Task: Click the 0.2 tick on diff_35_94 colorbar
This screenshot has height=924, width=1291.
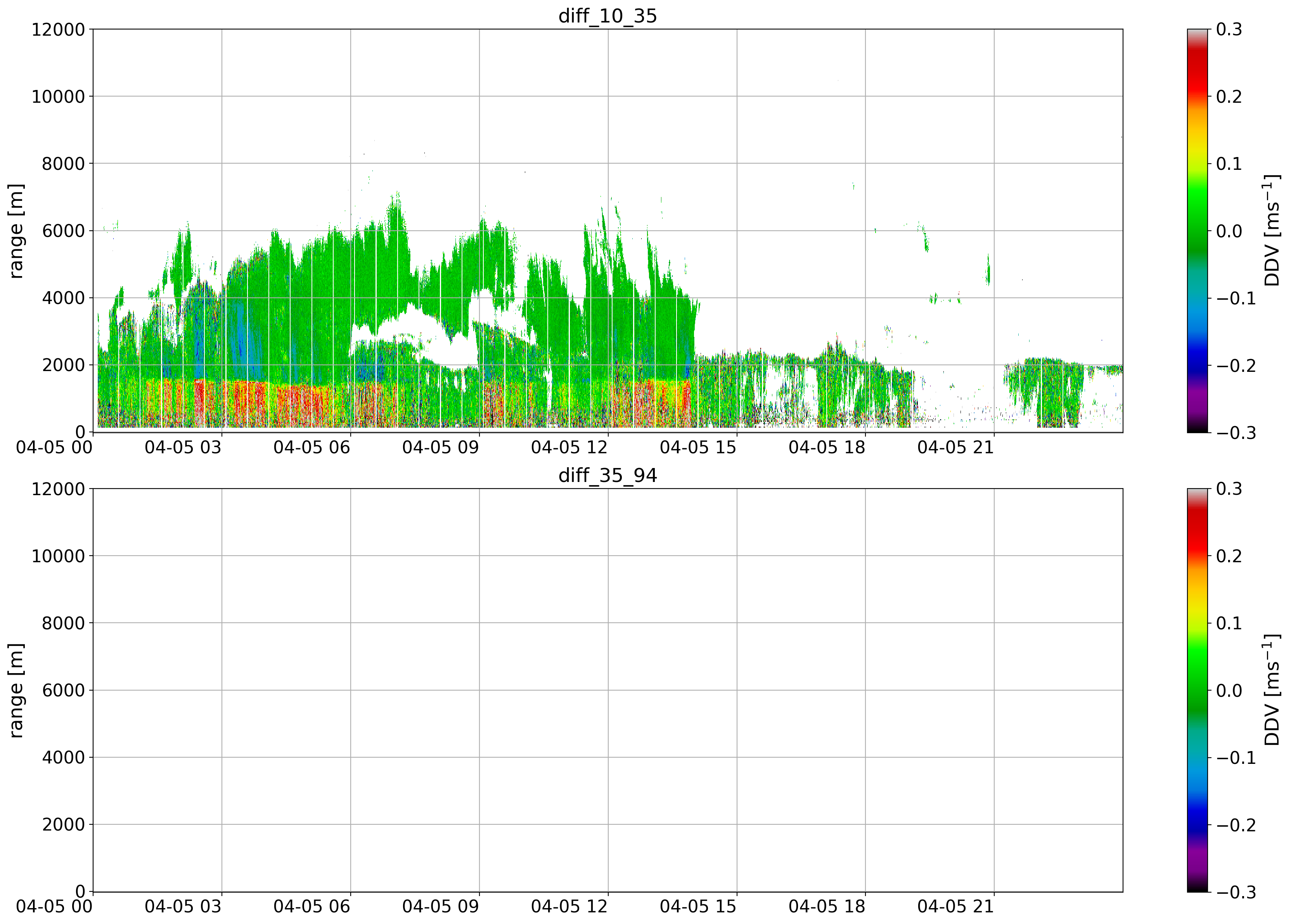Action: 1230,556
